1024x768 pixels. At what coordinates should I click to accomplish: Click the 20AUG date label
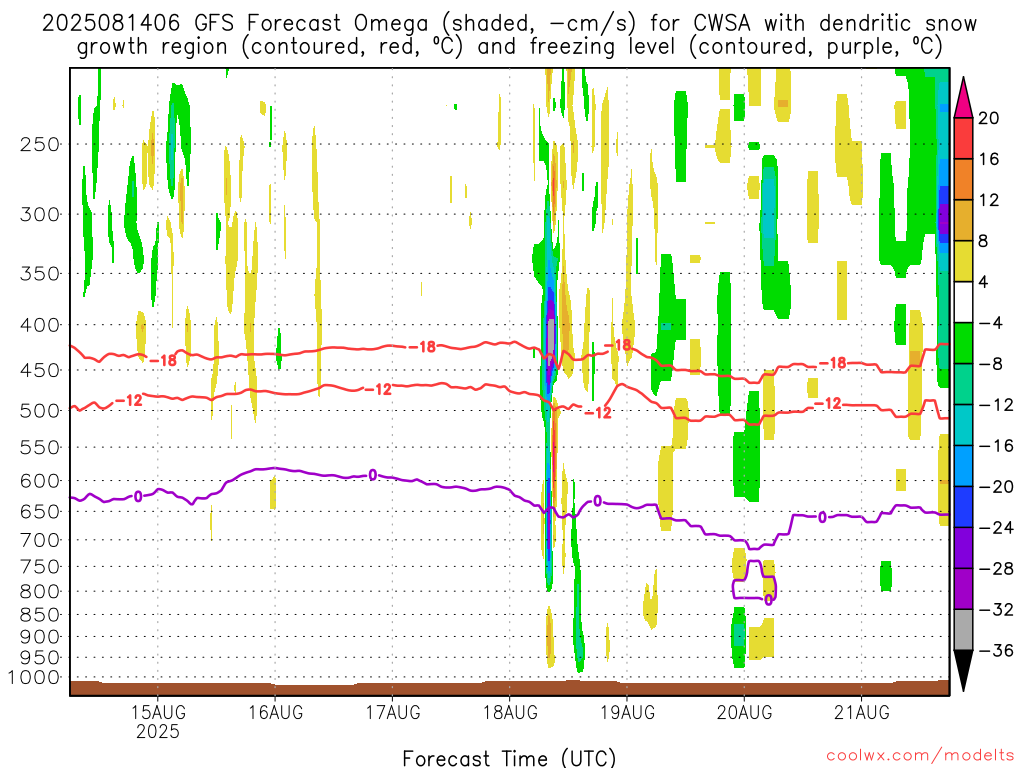click(744, 712)
